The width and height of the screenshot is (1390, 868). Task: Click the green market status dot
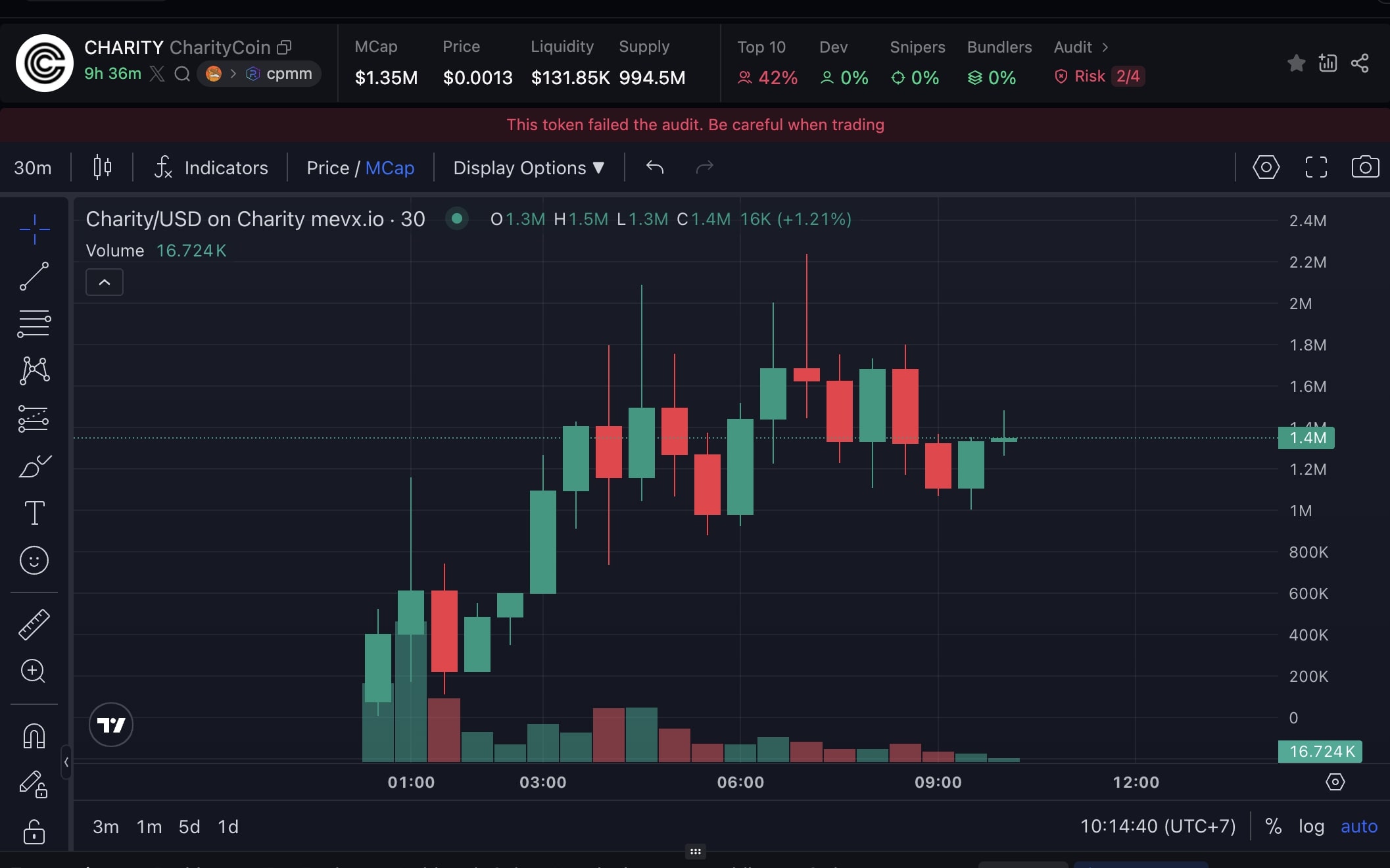point(457,218)
